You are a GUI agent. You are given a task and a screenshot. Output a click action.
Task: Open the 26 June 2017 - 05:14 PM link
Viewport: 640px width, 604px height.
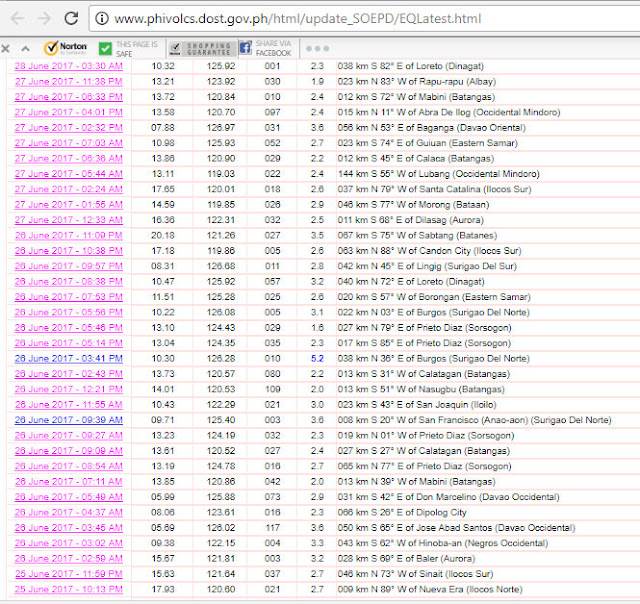click(69, 343)
